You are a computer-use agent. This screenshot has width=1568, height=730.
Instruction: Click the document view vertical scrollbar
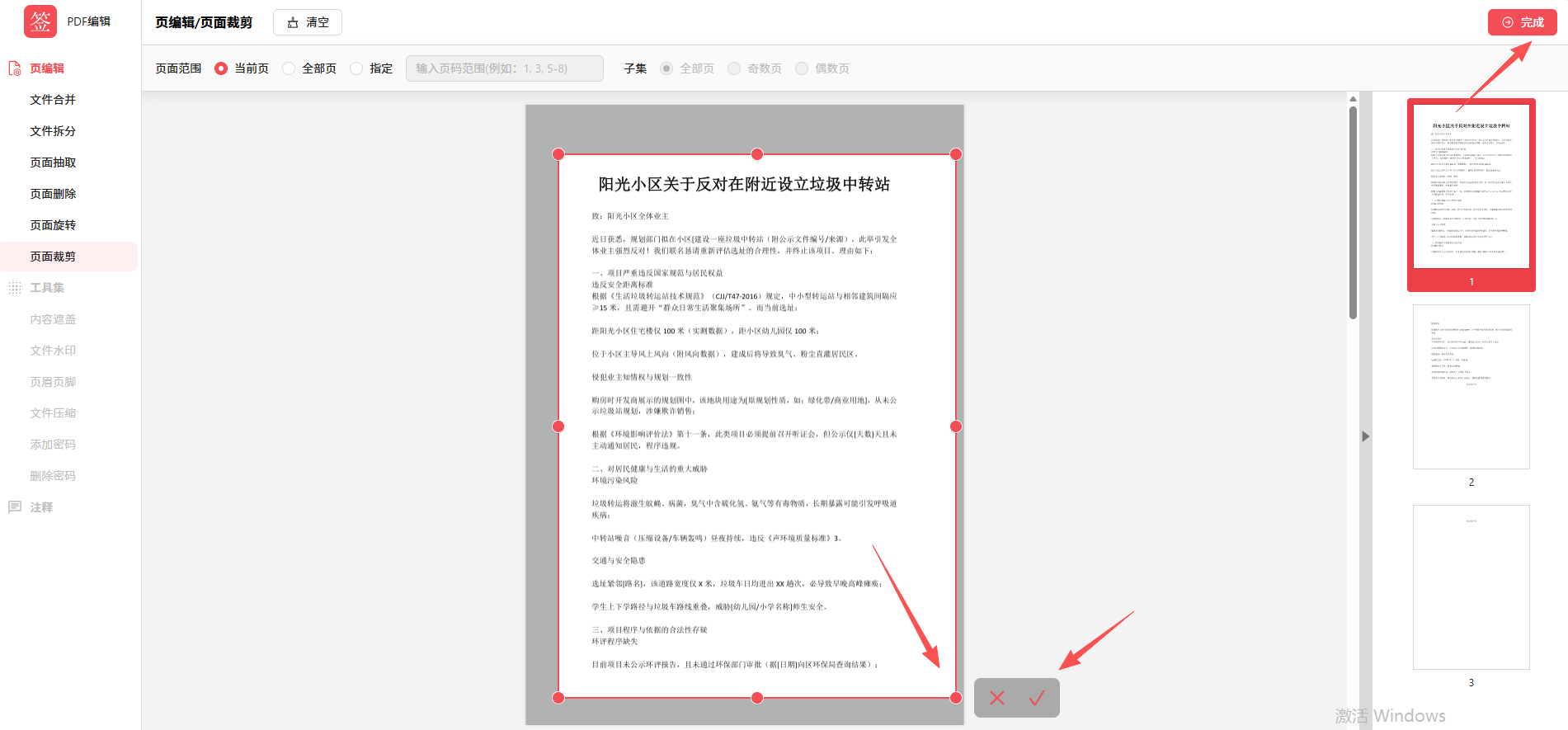point(1353,212)
